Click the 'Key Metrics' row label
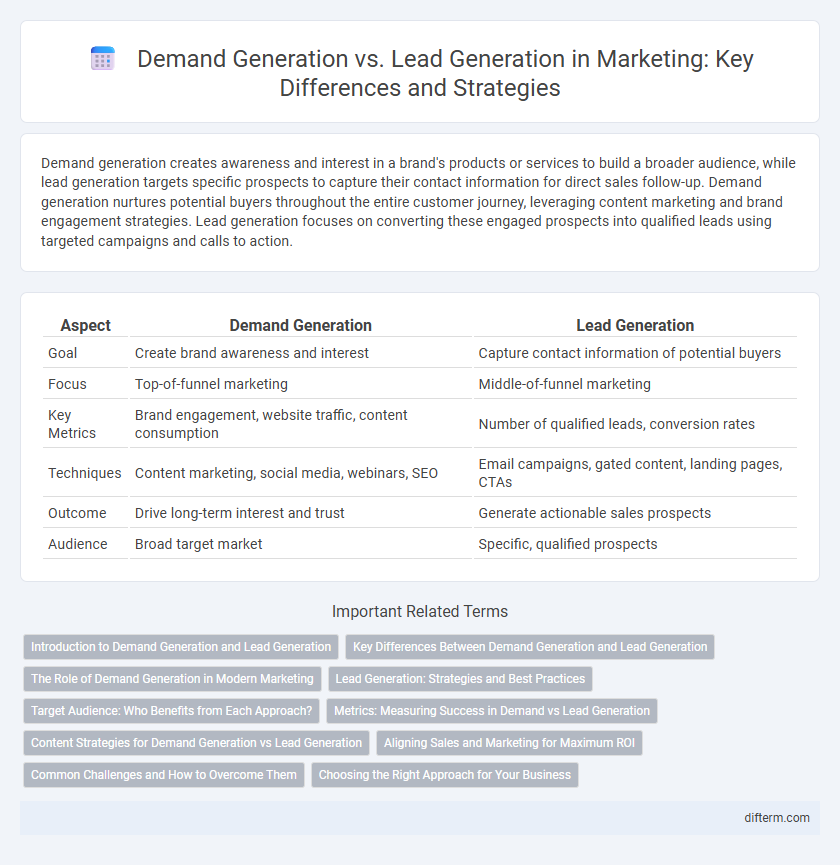 (72, 424)
